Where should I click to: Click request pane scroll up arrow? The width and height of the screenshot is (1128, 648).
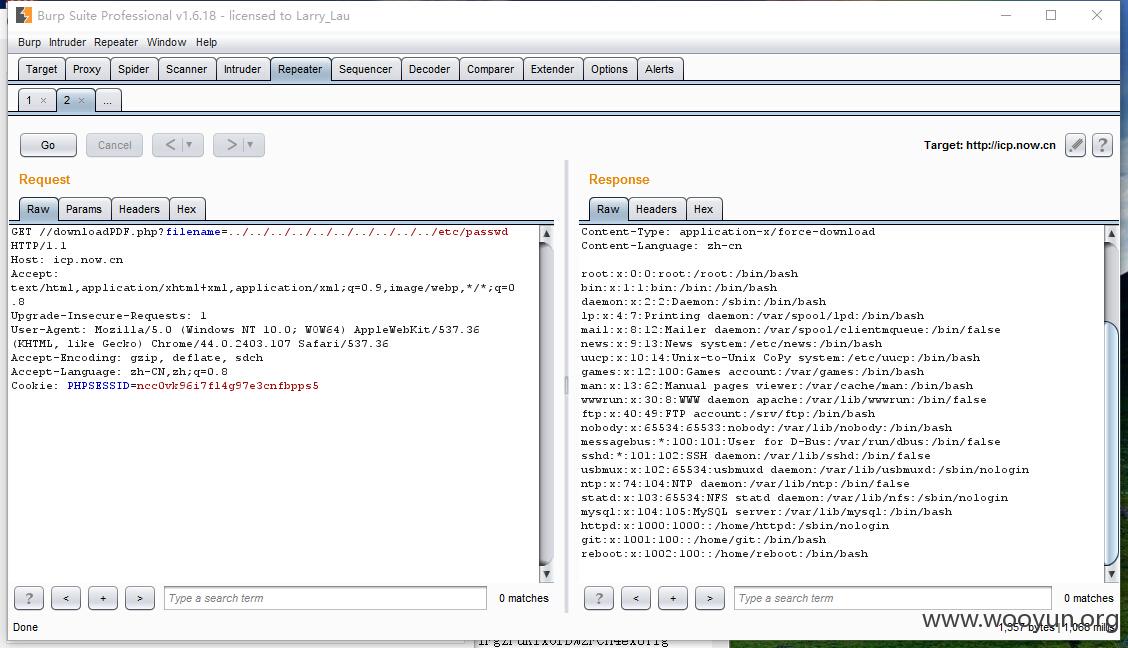(x=546, y=234)
